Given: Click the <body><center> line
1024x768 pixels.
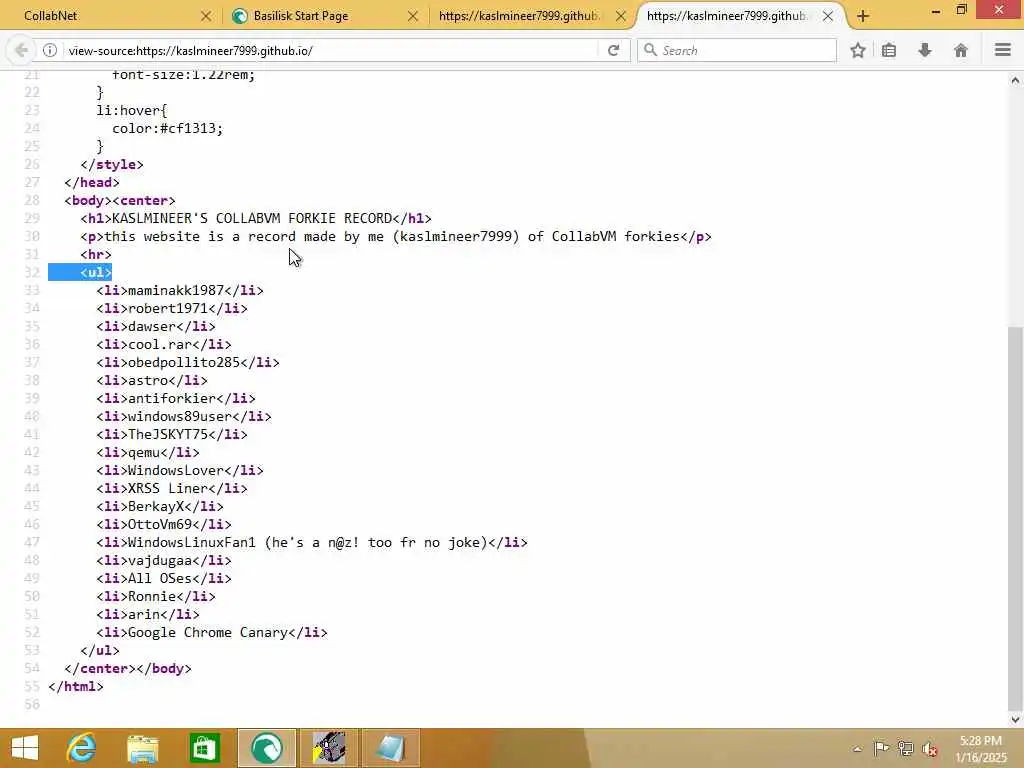Looking at the screenshot, I should (120, 200).
